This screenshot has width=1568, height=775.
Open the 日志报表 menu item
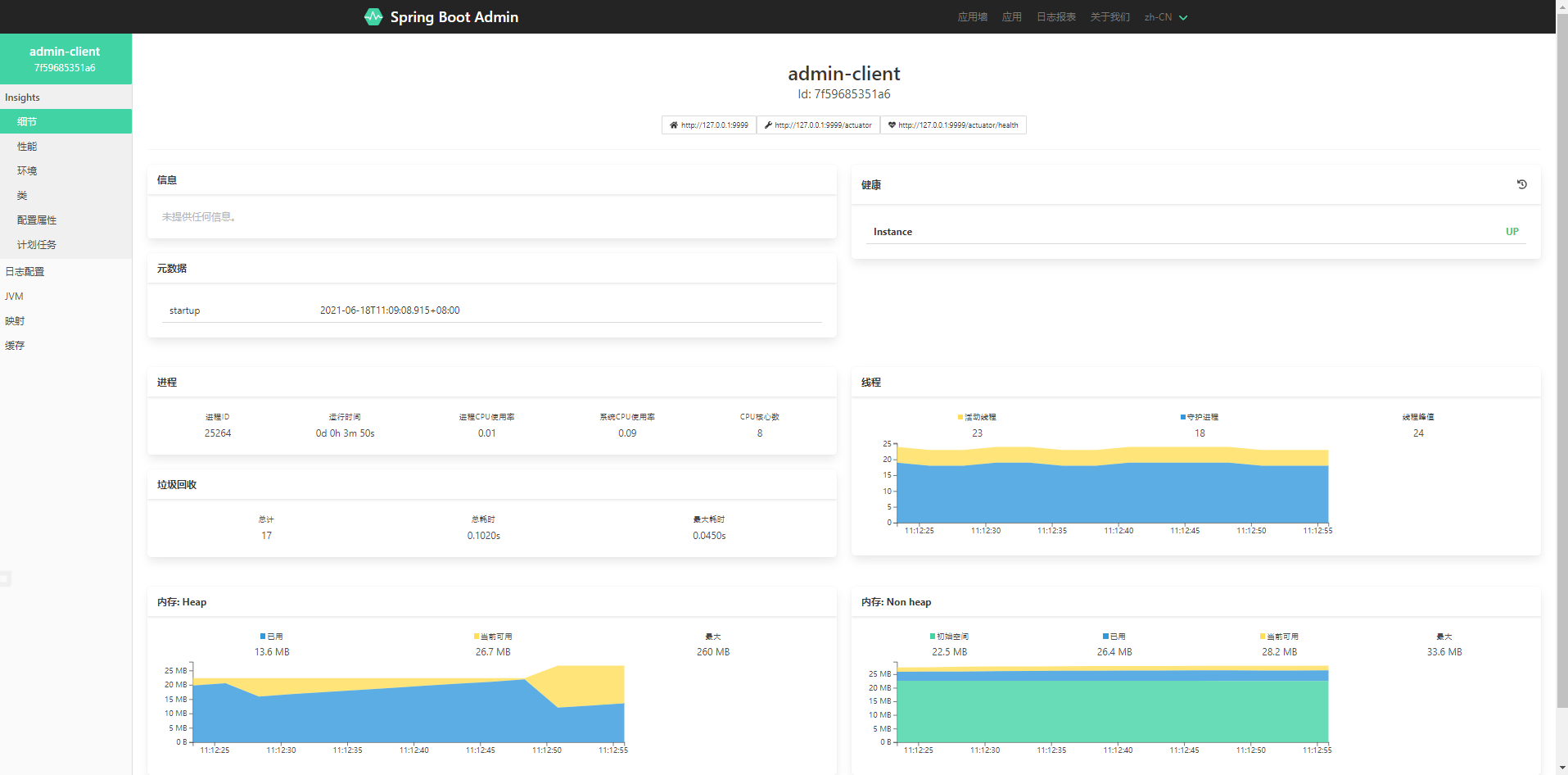tap(1056, 17)
